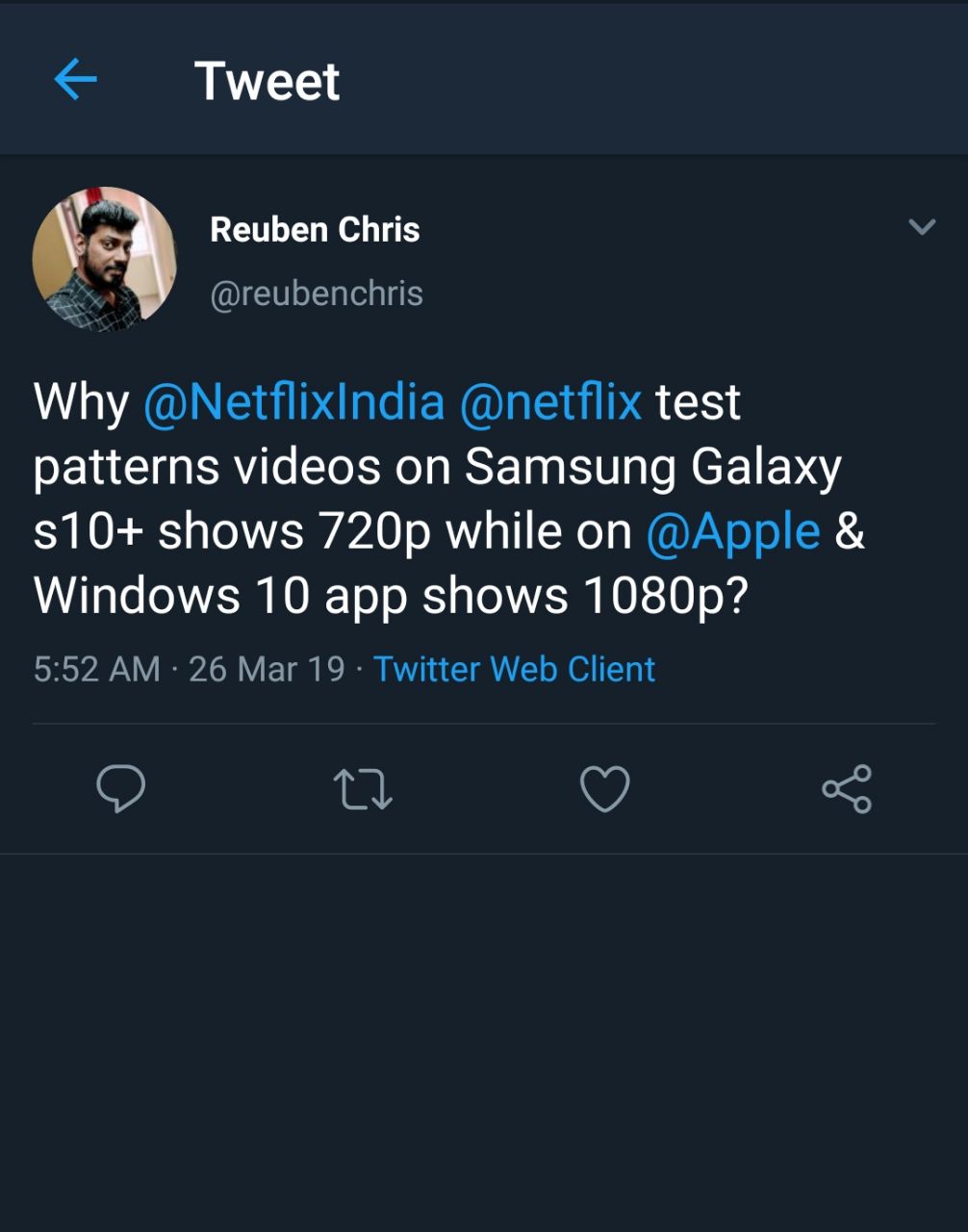
Task: Open Reuben Chris's profile picture
Action: tap(105, 259)
